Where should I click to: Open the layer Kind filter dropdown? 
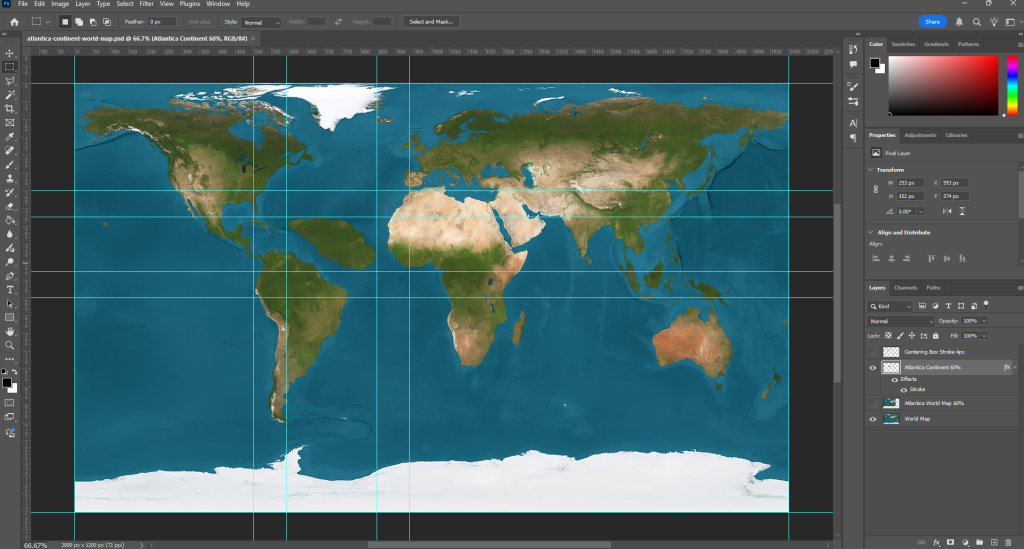click(890, 306)
